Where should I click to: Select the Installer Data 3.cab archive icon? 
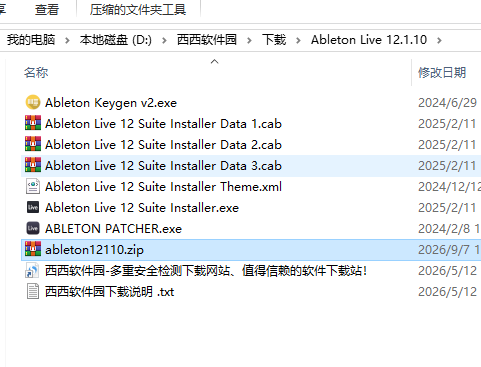[x=33, y=165]
